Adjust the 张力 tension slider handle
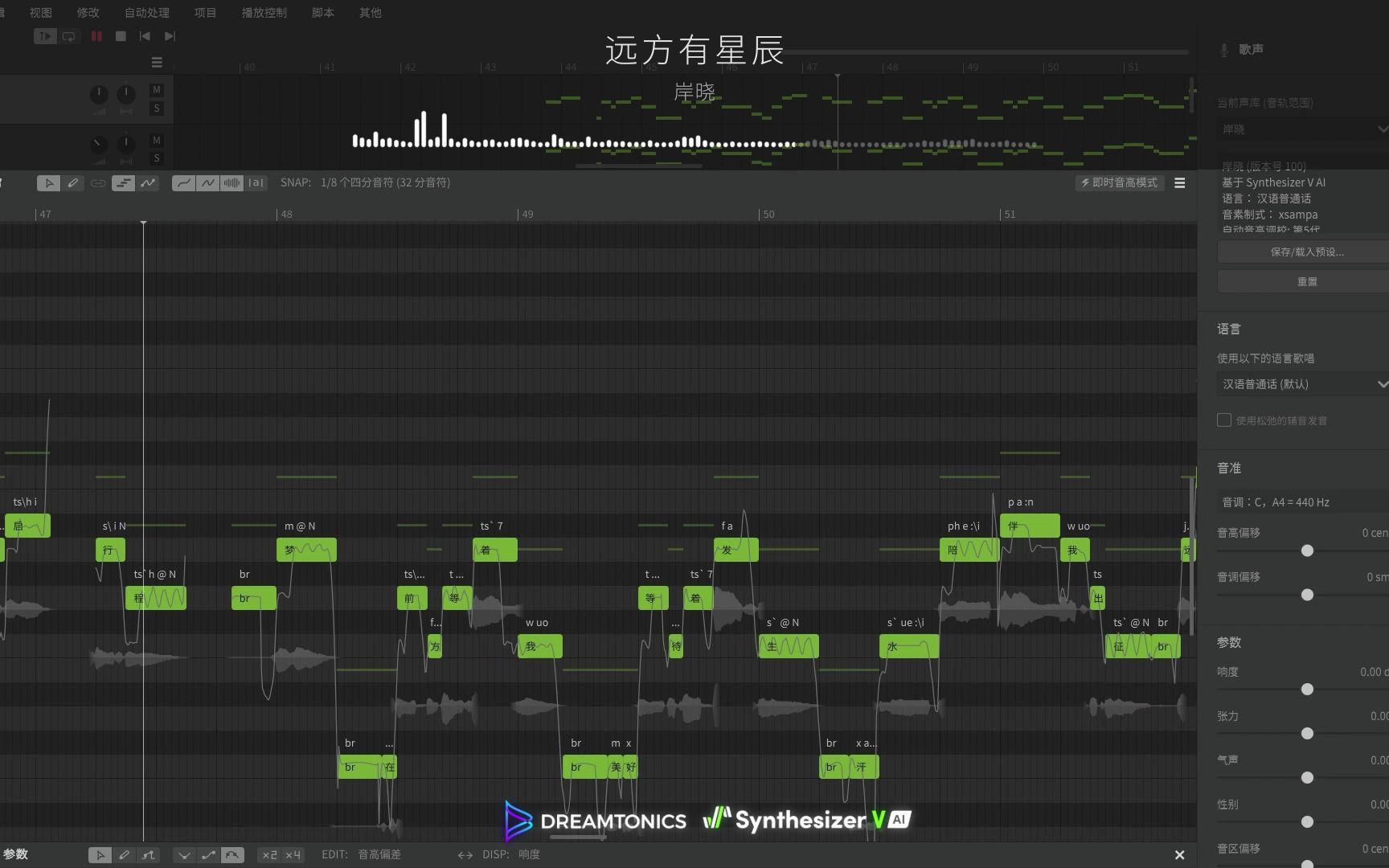1389x868 pixels. coord(1307,734)
